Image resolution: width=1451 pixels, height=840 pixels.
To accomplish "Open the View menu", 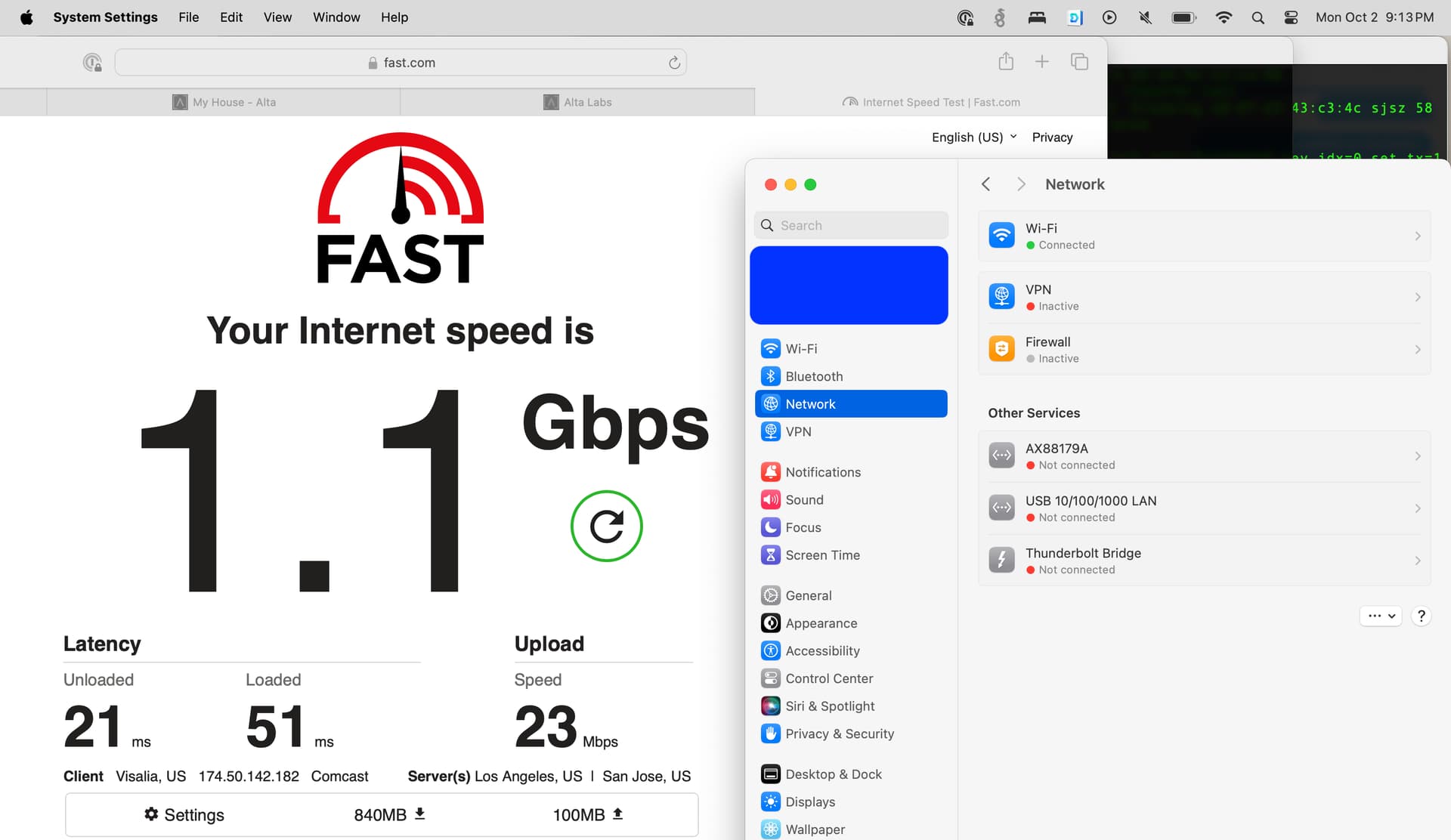I will (277, 17).
